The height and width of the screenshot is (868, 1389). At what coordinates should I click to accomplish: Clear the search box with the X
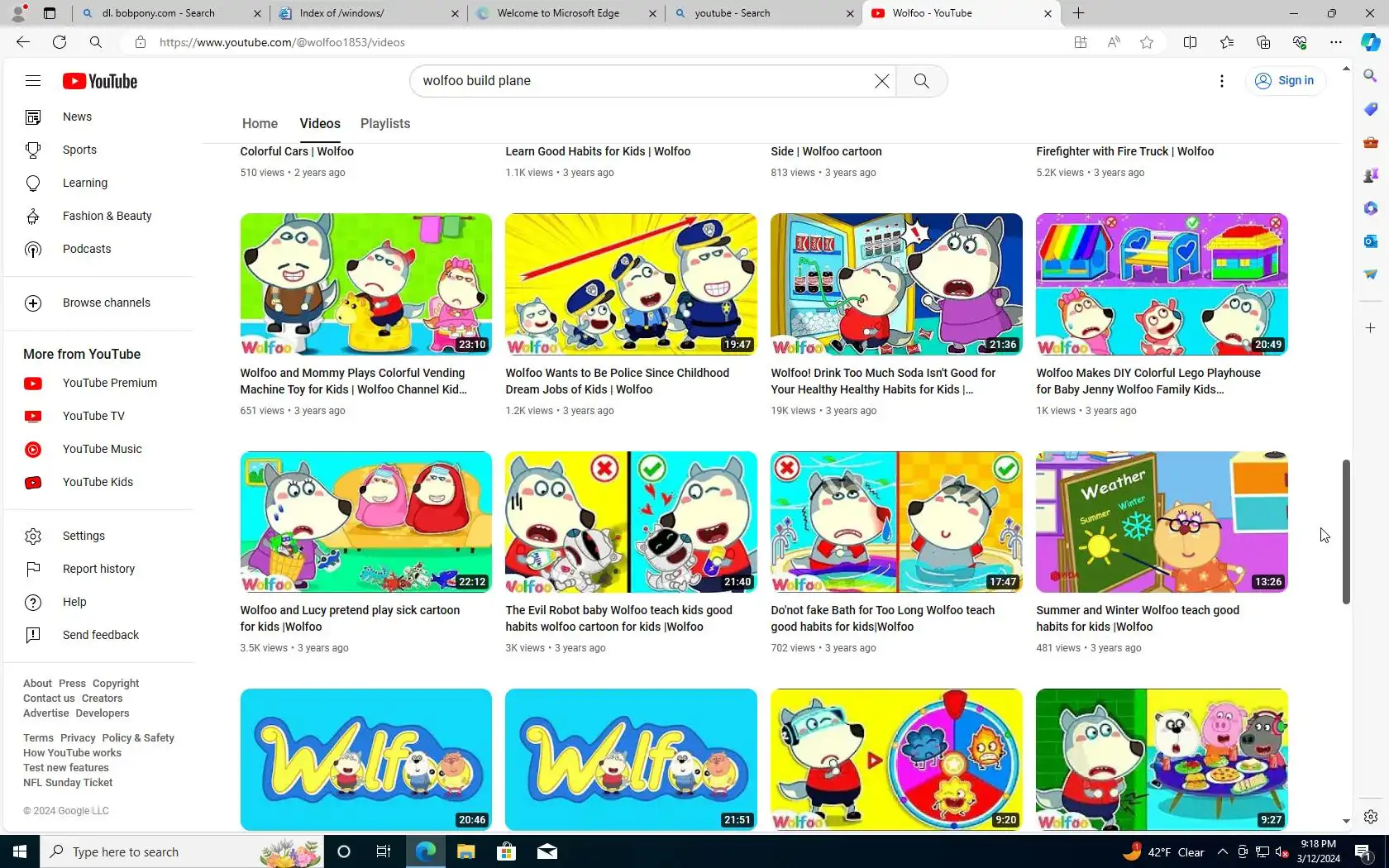(x=882, y=81)
